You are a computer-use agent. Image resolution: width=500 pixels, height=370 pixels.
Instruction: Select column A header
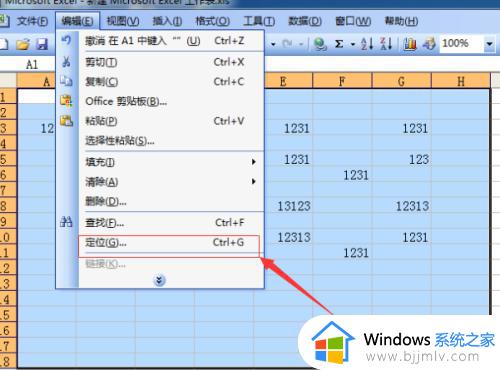[x=36, y=81]
